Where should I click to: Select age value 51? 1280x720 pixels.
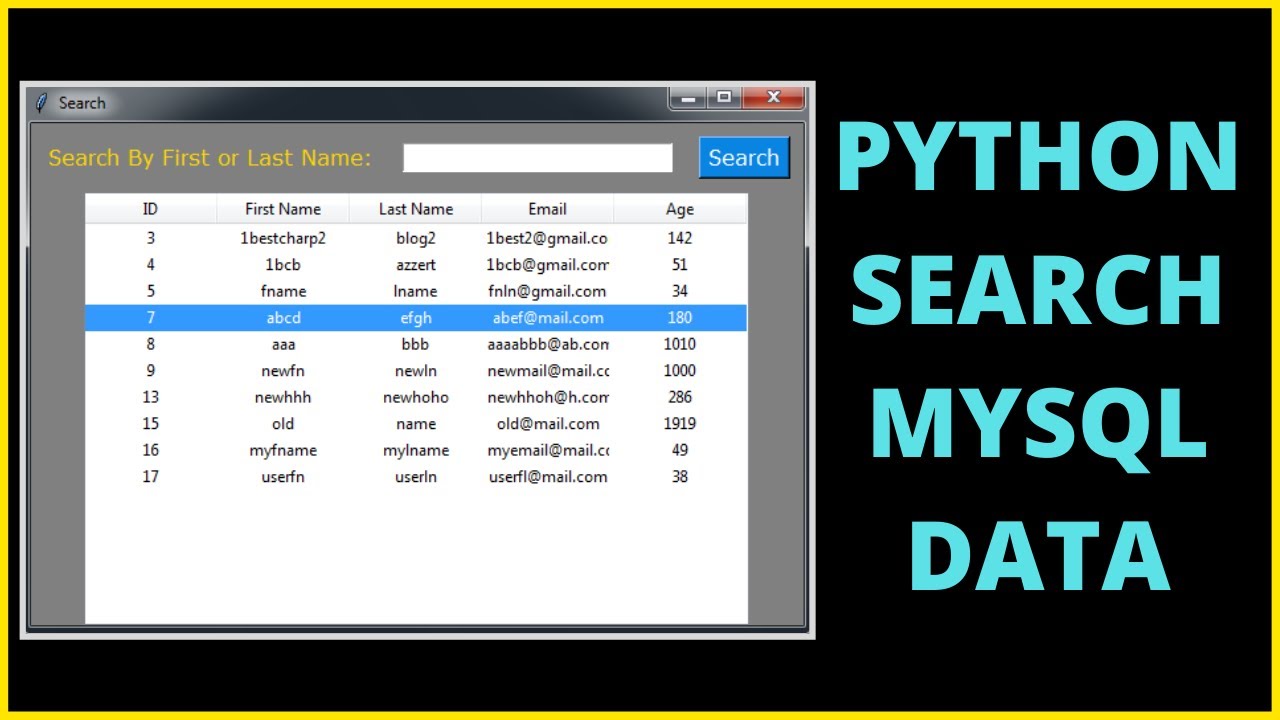click(x=680, y=265)
